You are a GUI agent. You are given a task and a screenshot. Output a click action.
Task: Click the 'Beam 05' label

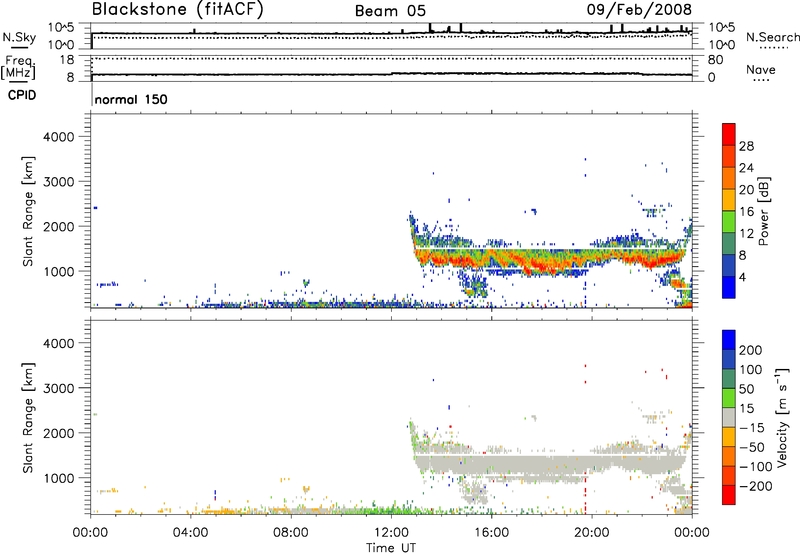coord(390,11)
